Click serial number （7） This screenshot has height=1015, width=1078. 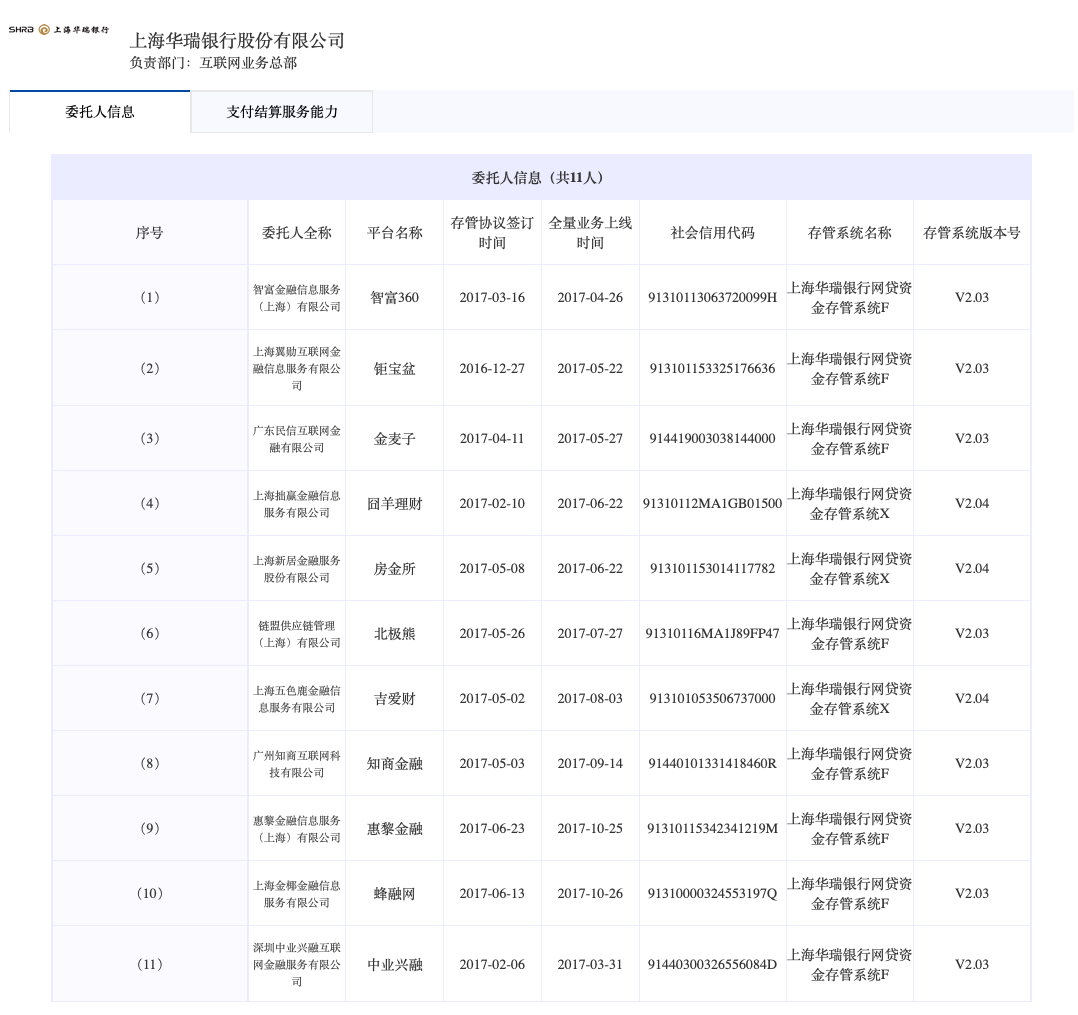[149, 699]
